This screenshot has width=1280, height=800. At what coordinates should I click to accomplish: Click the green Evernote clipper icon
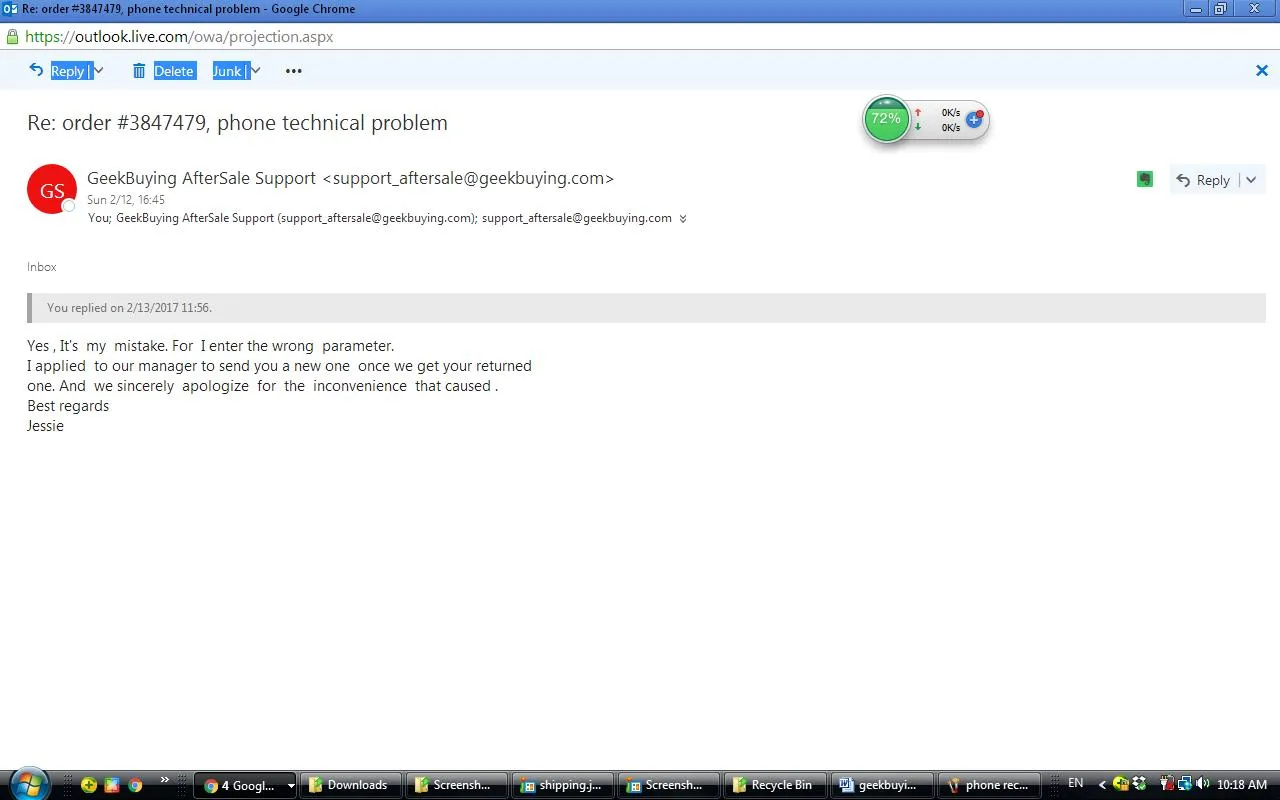click(x=1145, y=179)
